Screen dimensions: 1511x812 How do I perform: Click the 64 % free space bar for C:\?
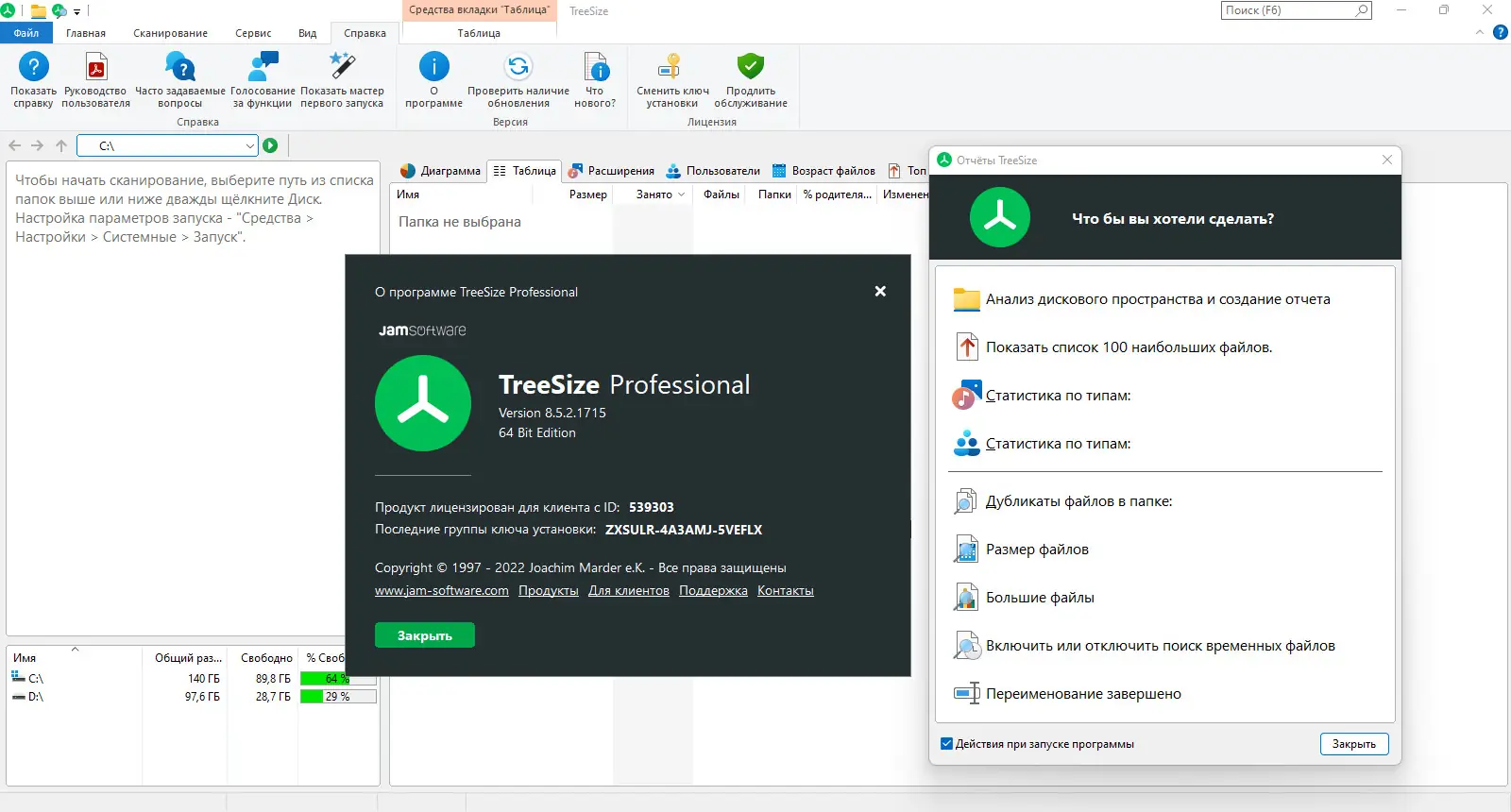338,679
